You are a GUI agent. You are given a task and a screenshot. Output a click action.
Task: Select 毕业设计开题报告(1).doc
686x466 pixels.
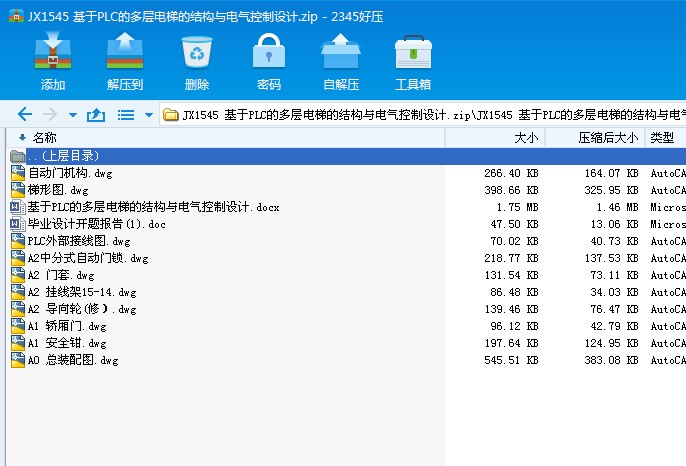[x=96, y=224]
